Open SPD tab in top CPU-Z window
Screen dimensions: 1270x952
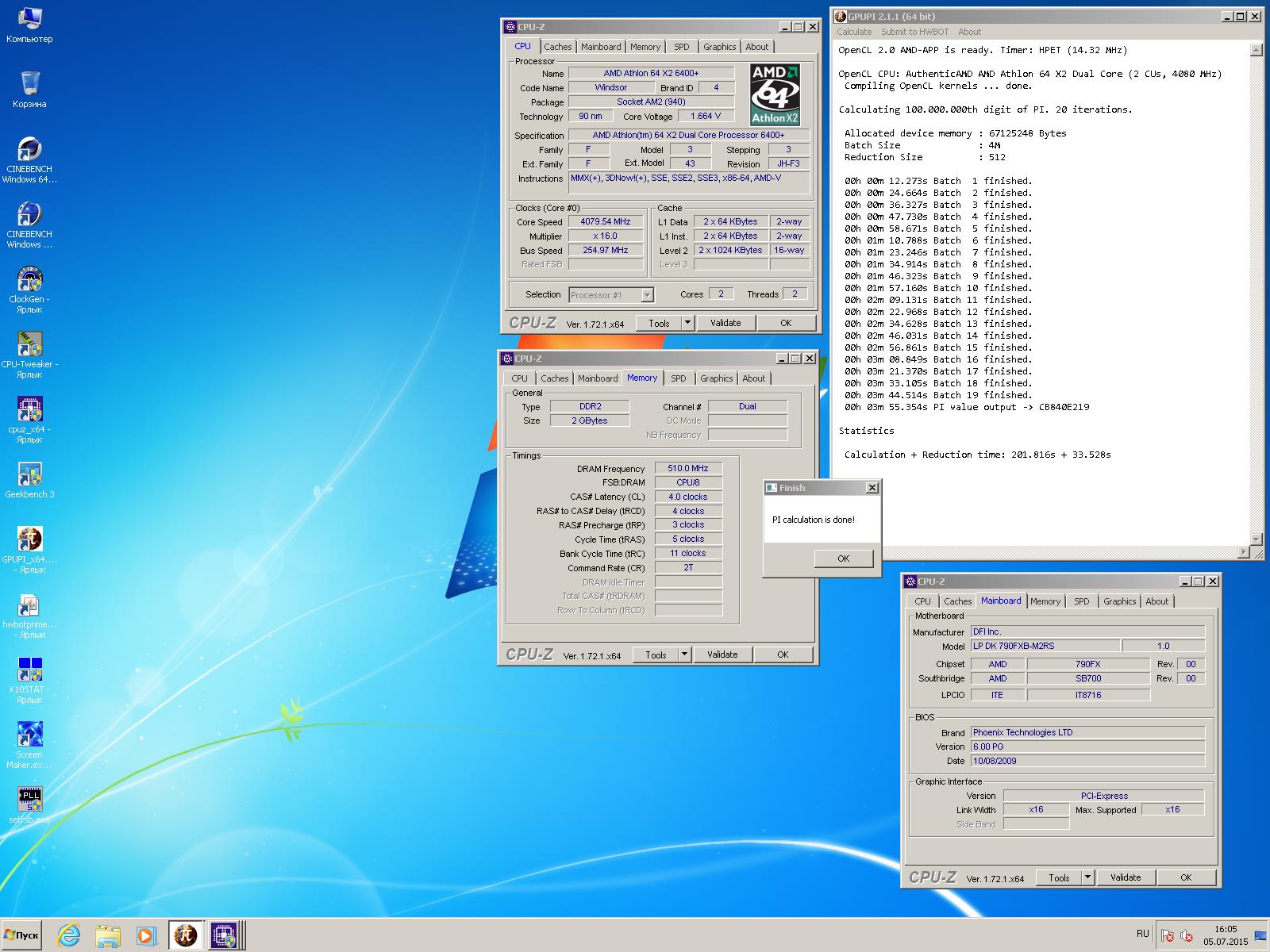pyautogui.click(x=682, y=47)
